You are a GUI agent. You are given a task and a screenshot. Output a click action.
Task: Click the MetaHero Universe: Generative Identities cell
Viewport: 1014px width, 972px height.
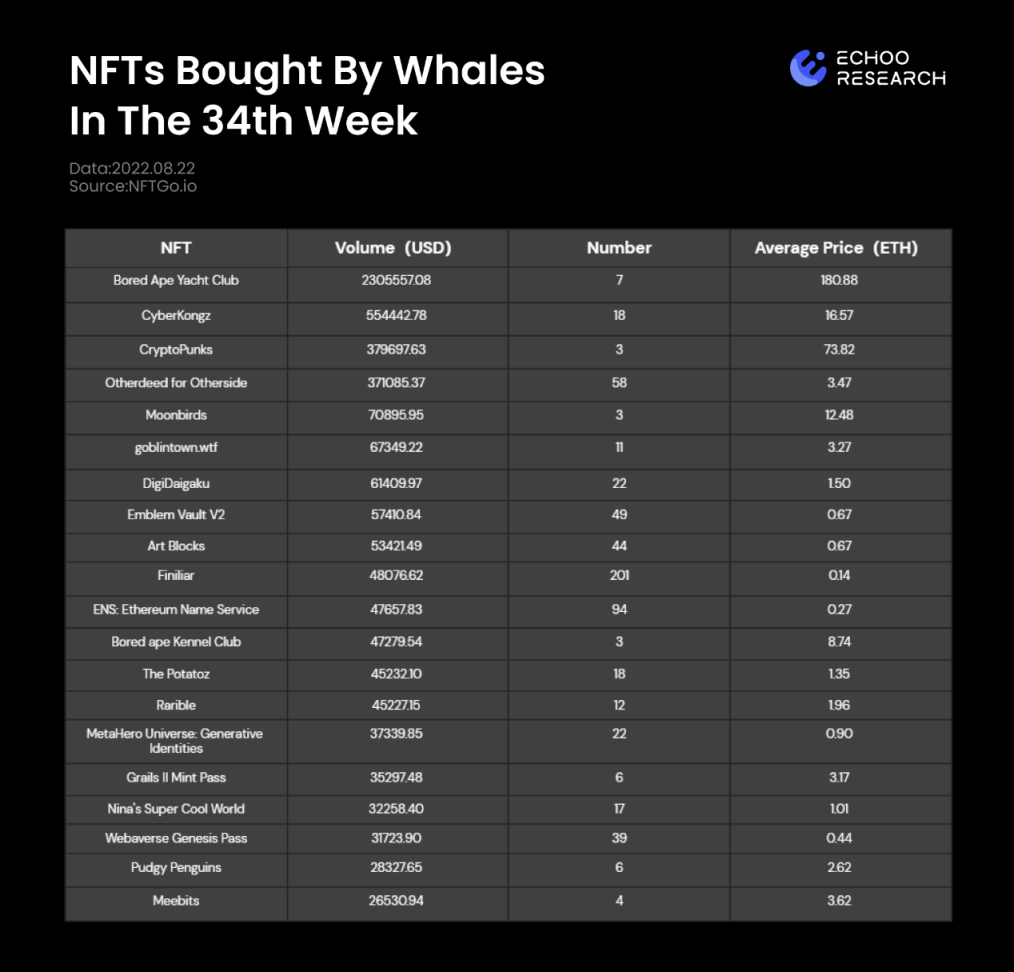pos(176,741)
